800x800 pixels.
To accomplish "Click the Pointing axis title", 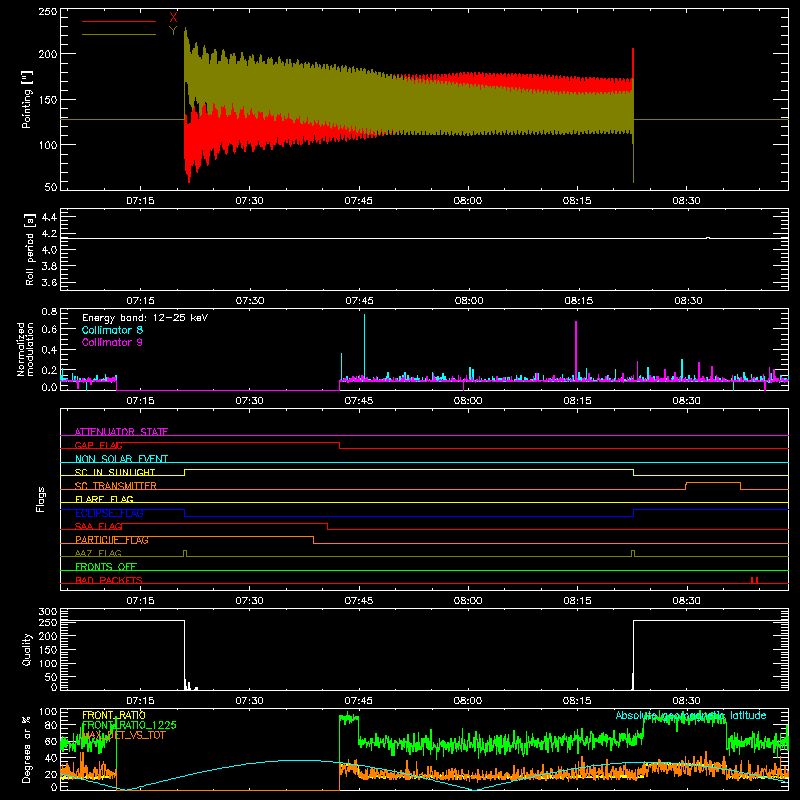I will (27, 99).
